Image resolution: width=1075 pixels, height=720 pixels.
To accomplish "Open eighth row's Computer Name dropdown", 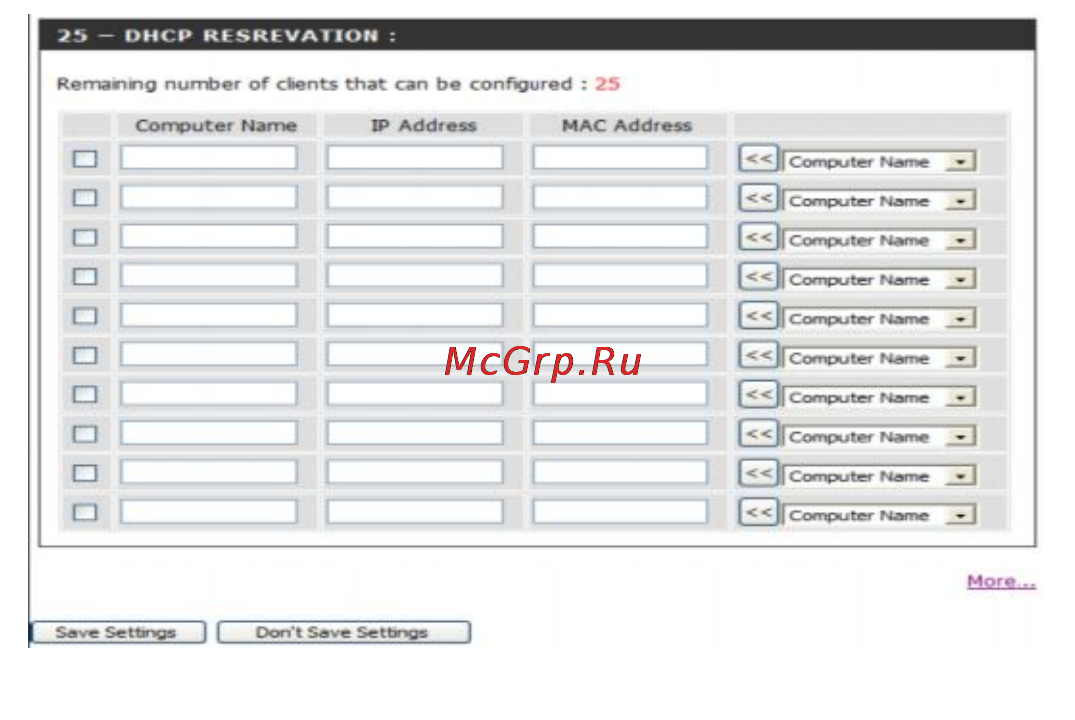I will point(880,437).
